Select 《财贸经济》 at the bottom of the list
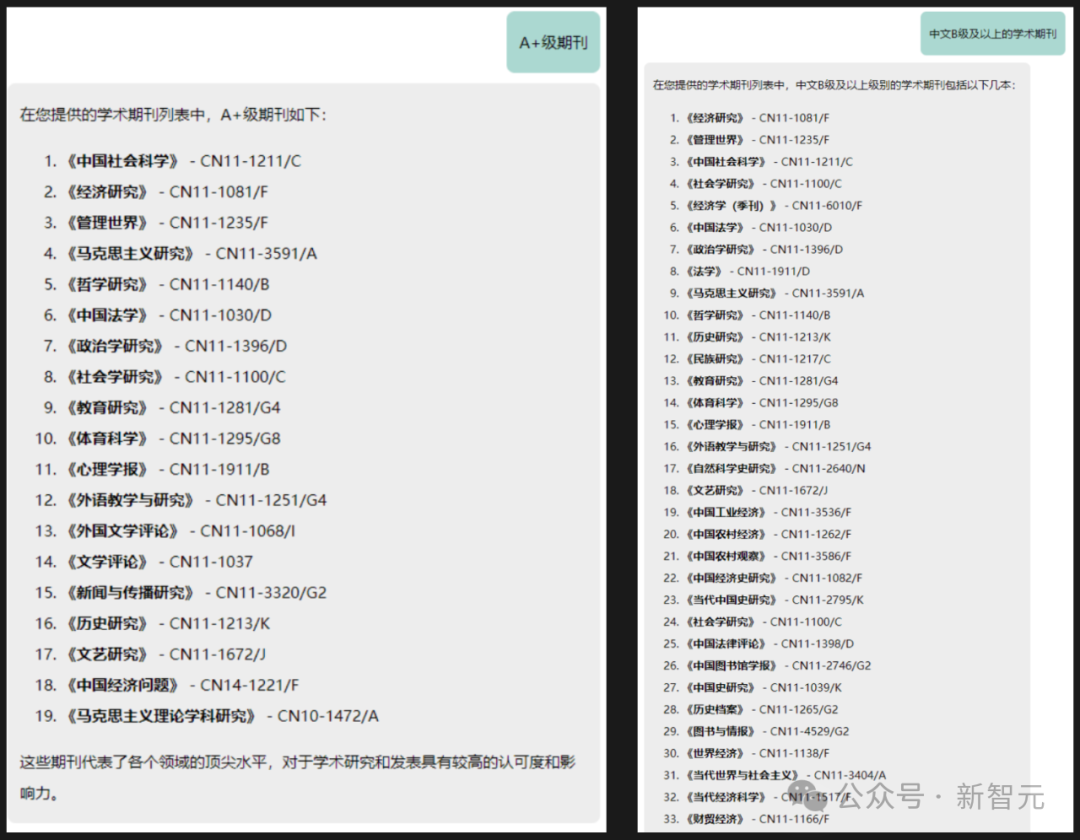Screen dimensions: 1080x840 pos(715,819)
